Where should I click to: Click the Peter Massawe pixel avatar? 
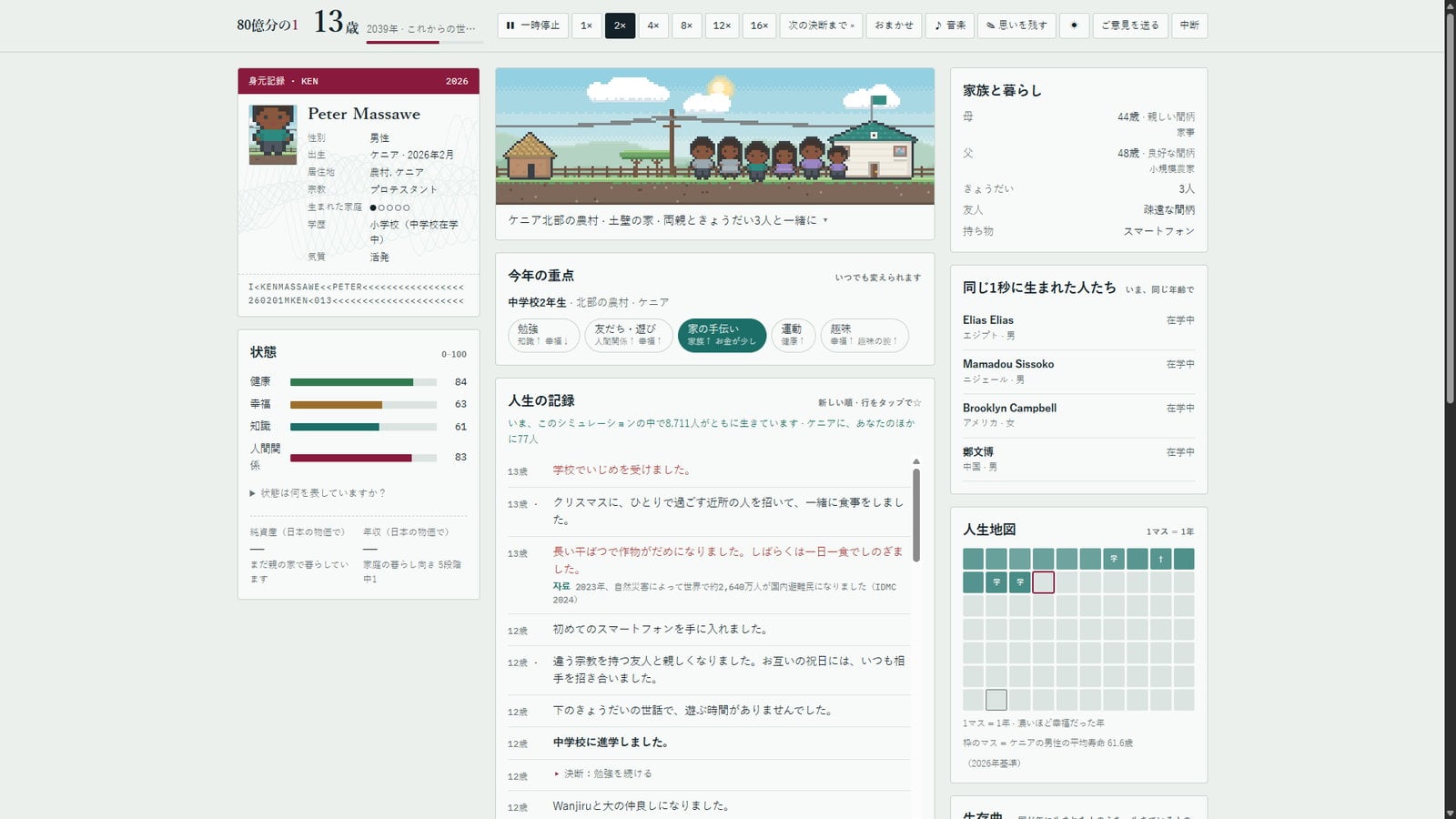tap(273, 134)
